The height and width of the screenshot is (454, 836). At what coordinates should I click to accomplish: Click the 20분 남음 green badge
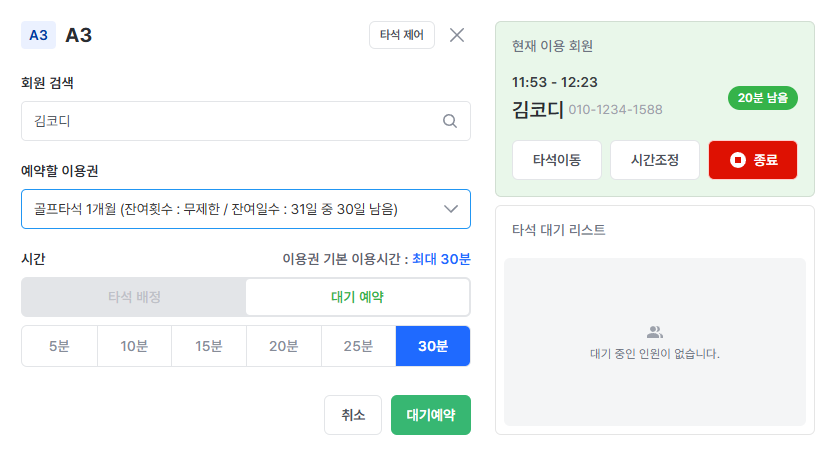click(x=762, y=98)
